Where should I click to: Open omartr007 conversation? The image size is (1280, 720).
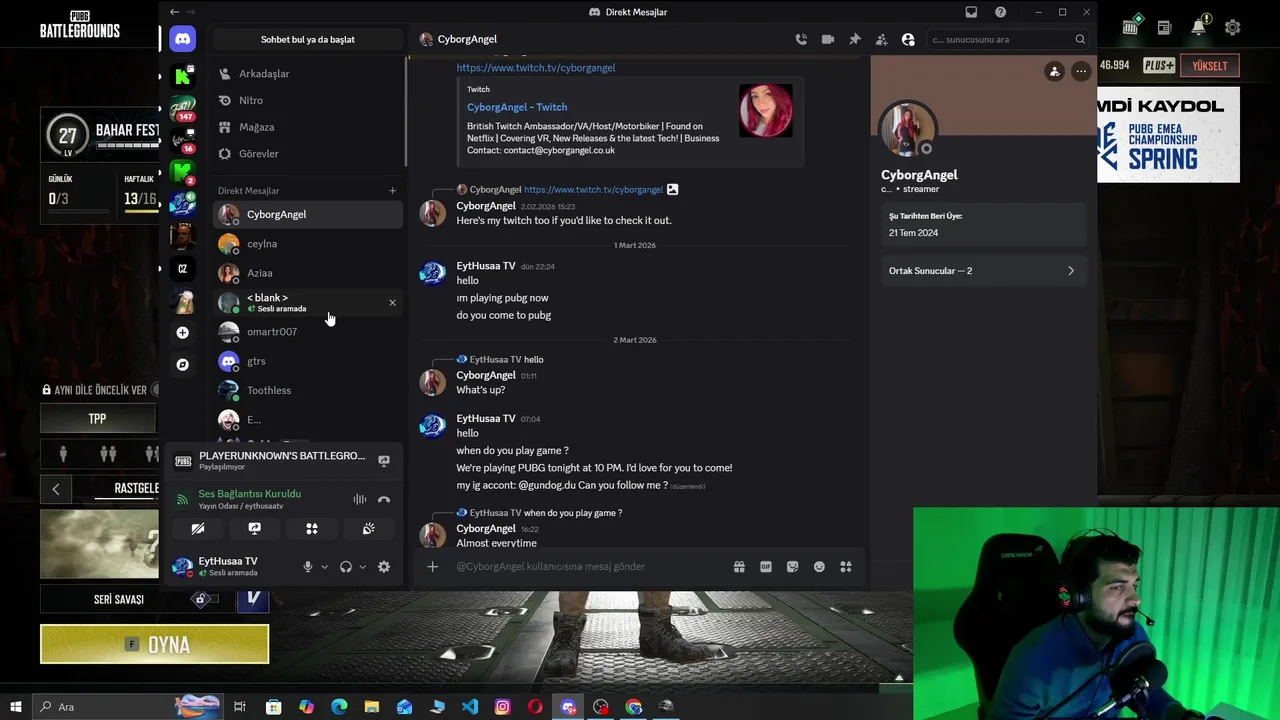click(308, 332)
